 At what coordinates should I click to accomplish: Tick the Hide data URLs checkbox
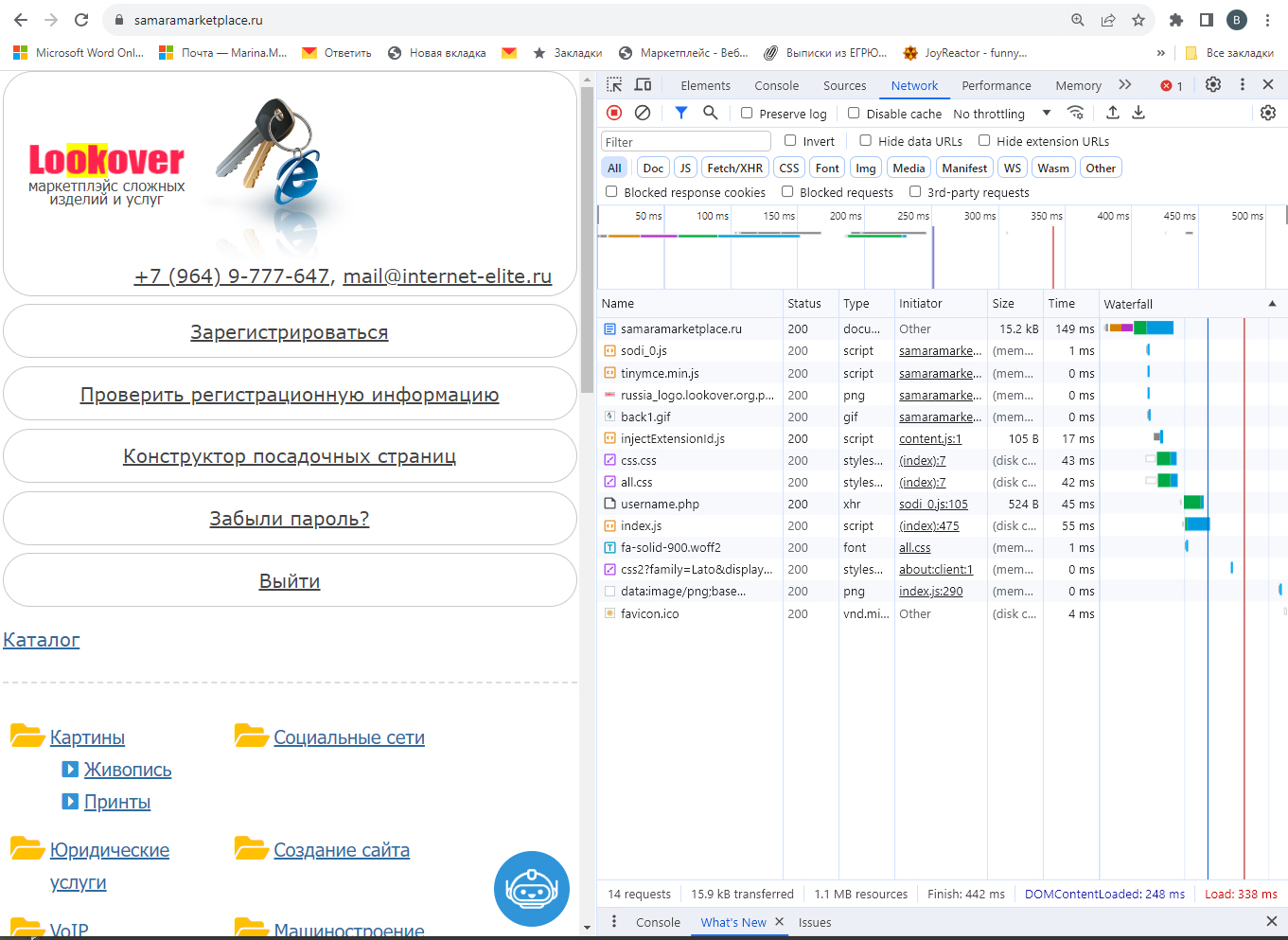[865, 141]
